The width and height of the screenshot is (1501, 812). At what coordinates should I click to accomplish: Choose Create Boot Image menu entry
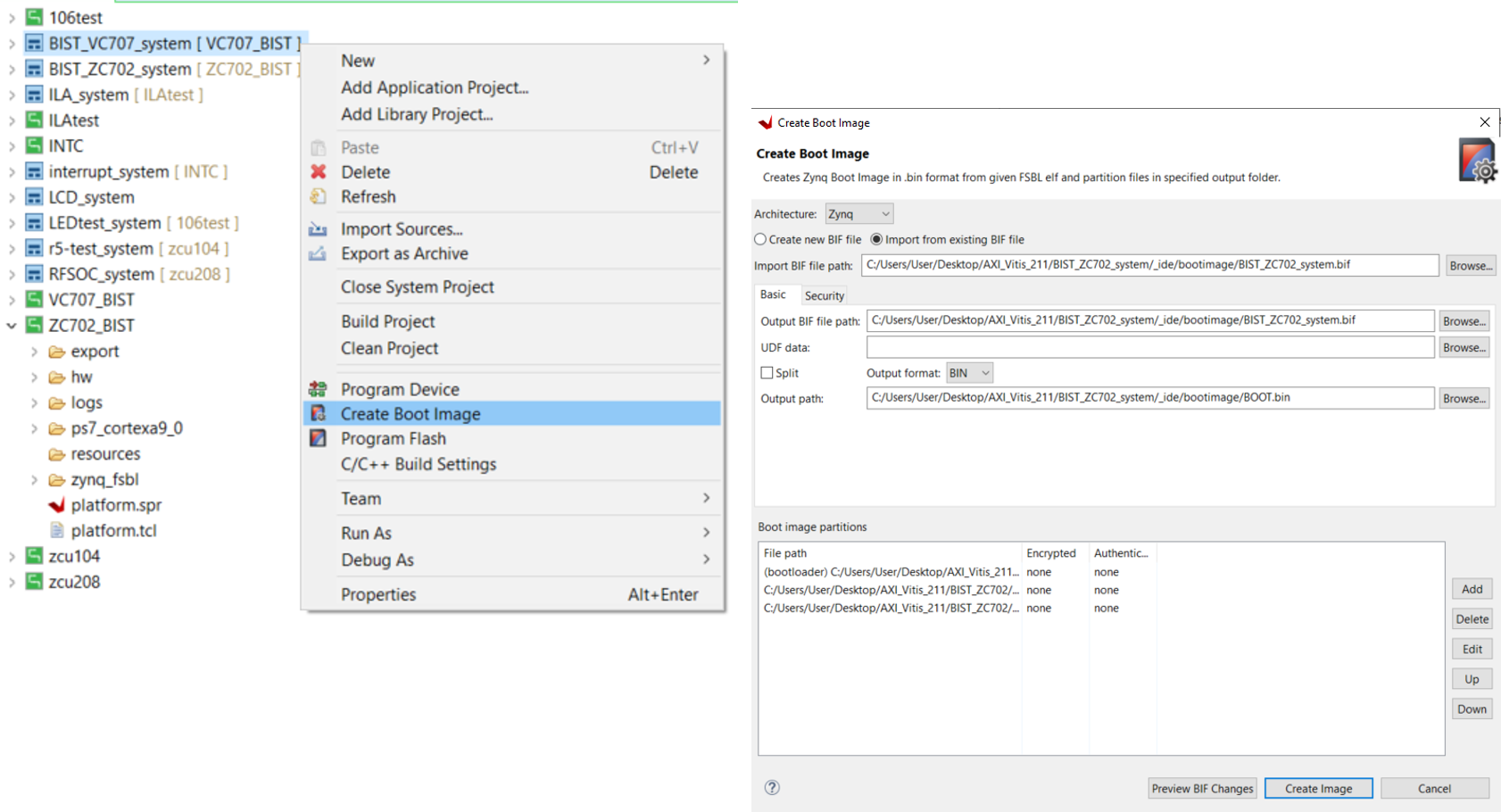tap(512, 413)
